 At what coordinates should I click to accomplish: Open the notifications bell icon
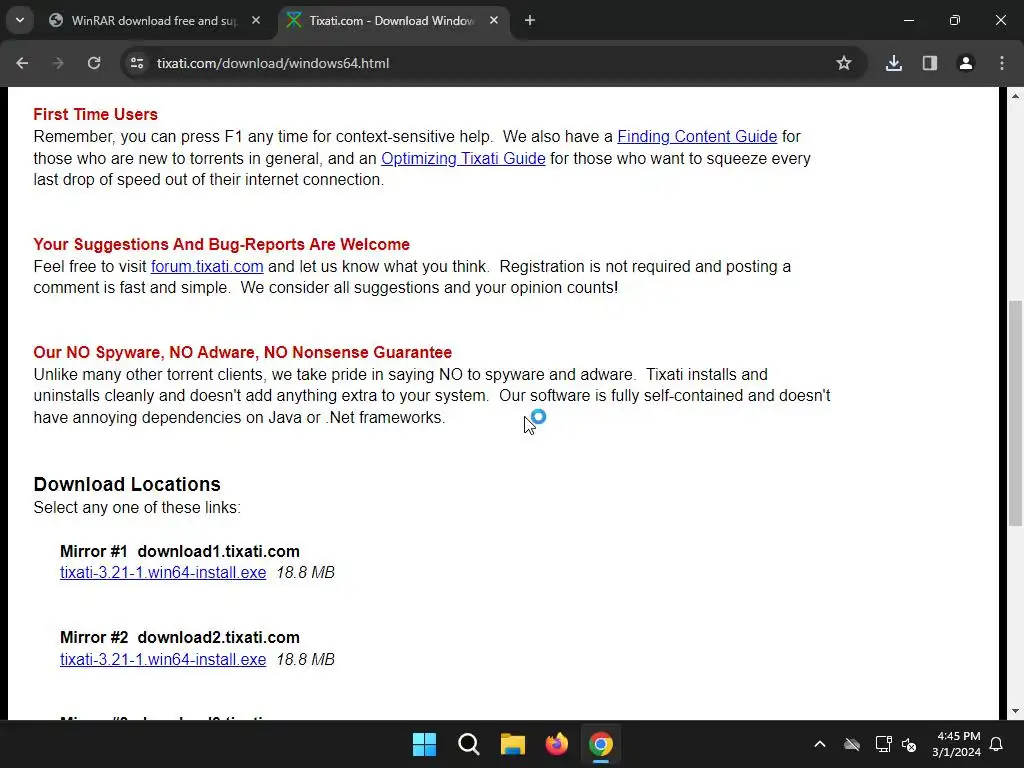point(997,744)
